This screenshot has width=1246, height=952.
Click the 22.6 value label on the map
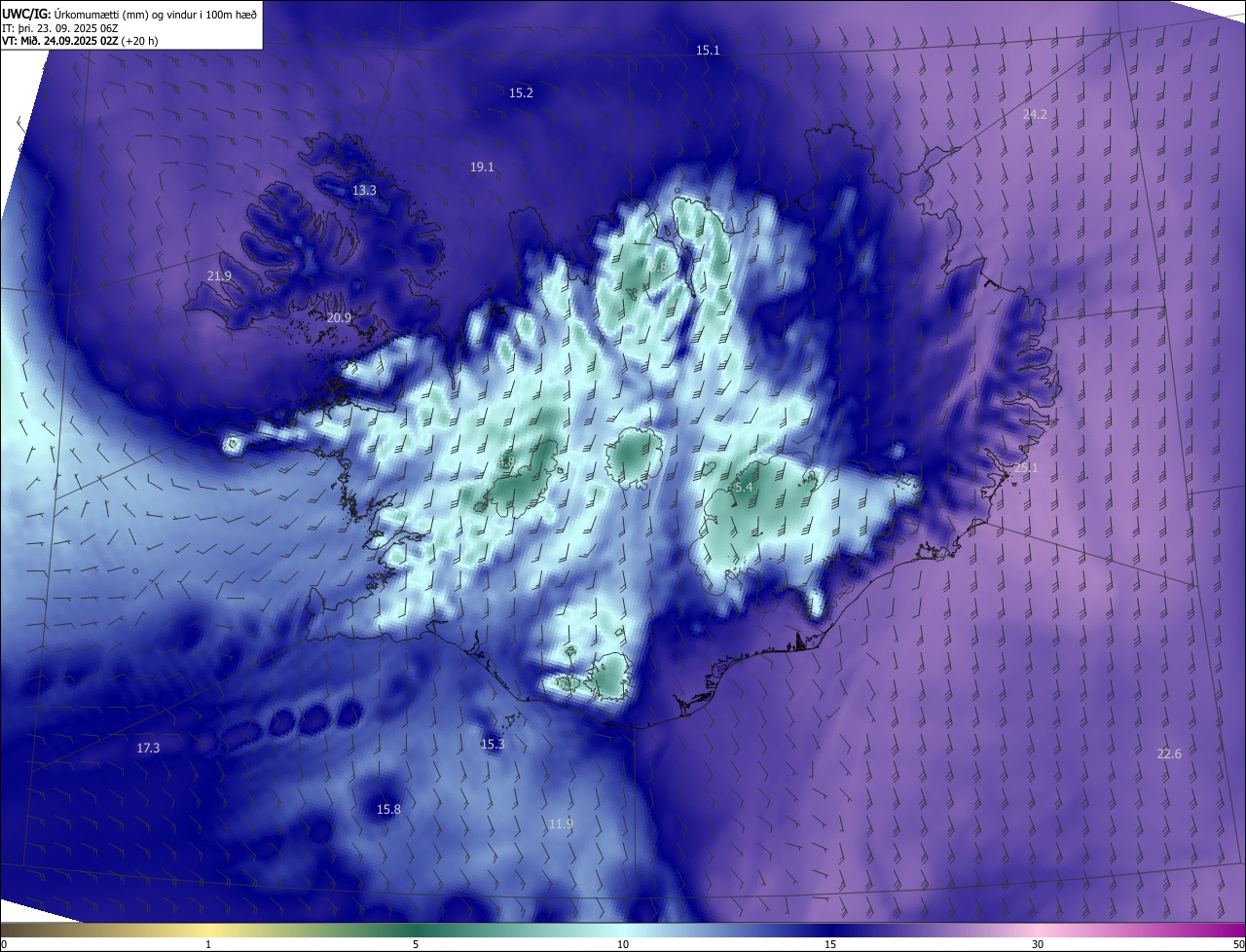1169,753
